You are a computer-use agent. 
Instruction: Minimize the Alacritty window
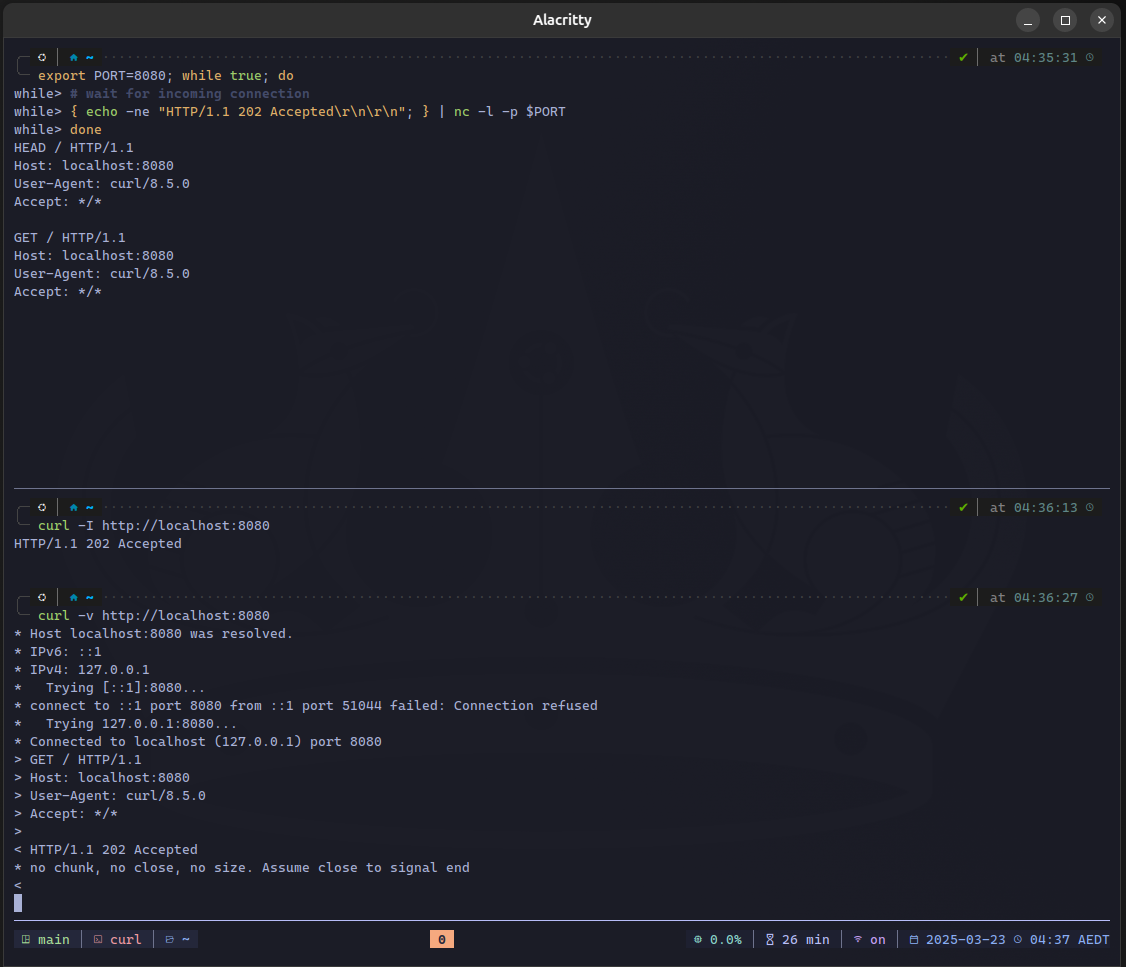(1028, 20)
